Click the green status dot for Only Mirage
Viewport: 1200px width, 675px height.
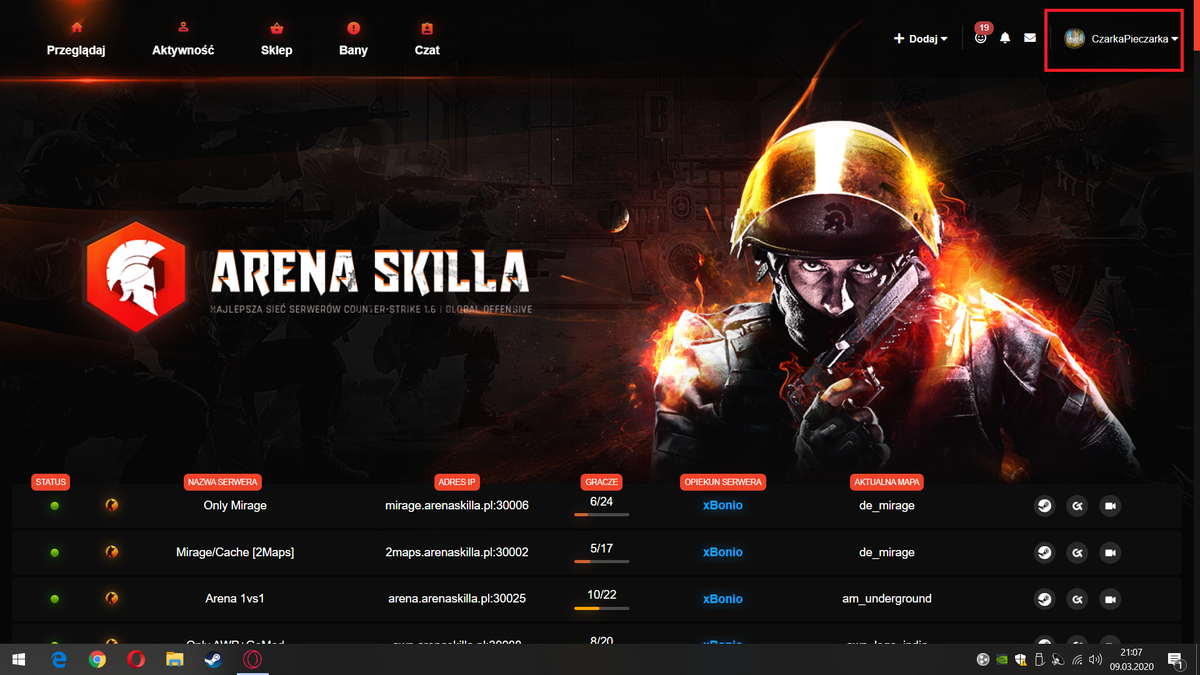click(55, 506)
